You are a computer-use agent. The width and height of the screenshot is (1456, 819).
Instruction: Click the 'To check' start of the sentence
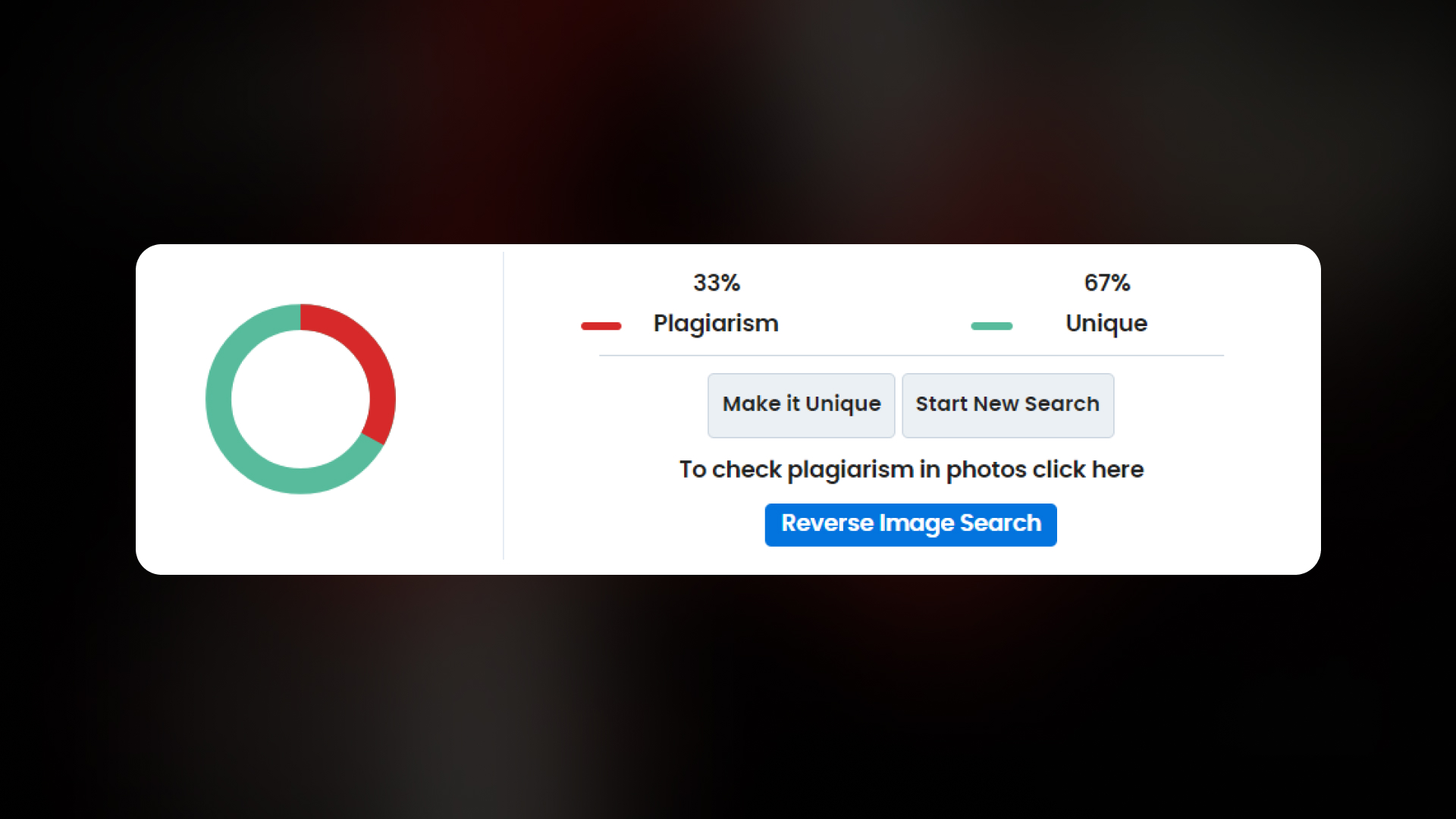(x=730, y=470)
